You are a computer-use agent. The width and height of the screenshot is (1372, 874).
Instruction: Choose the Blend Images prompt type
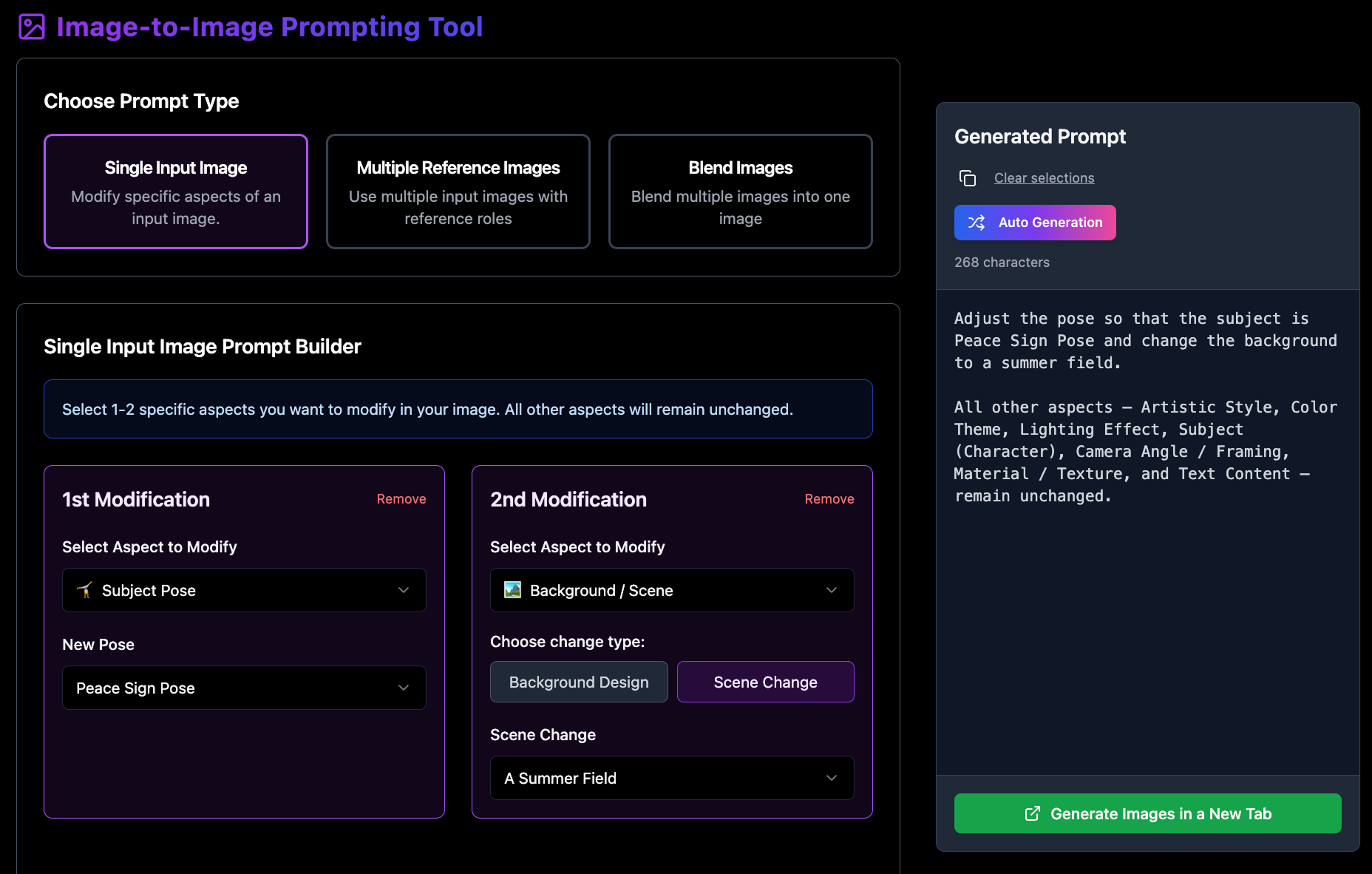click(741, 192)
